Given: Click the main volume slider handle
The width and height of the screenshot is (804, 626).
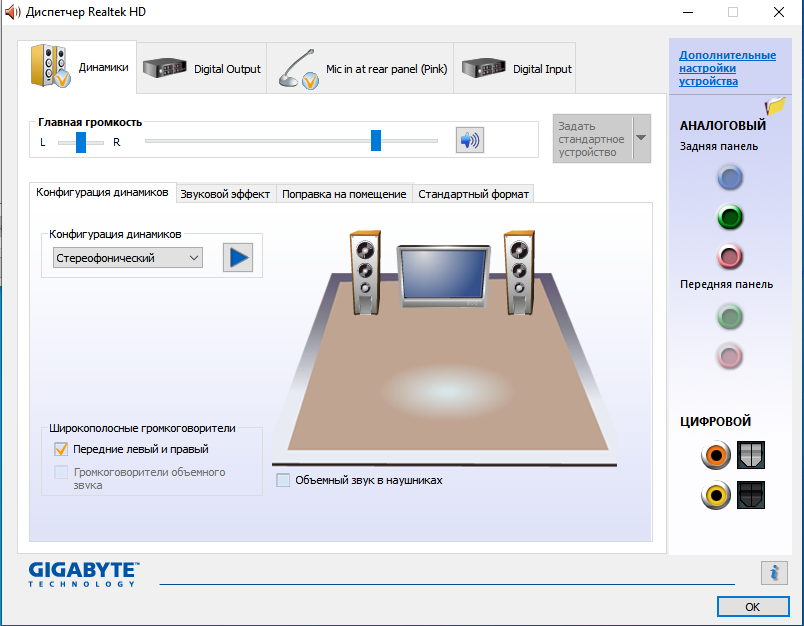Looking at the screenshot, I should tap(376, 140).
